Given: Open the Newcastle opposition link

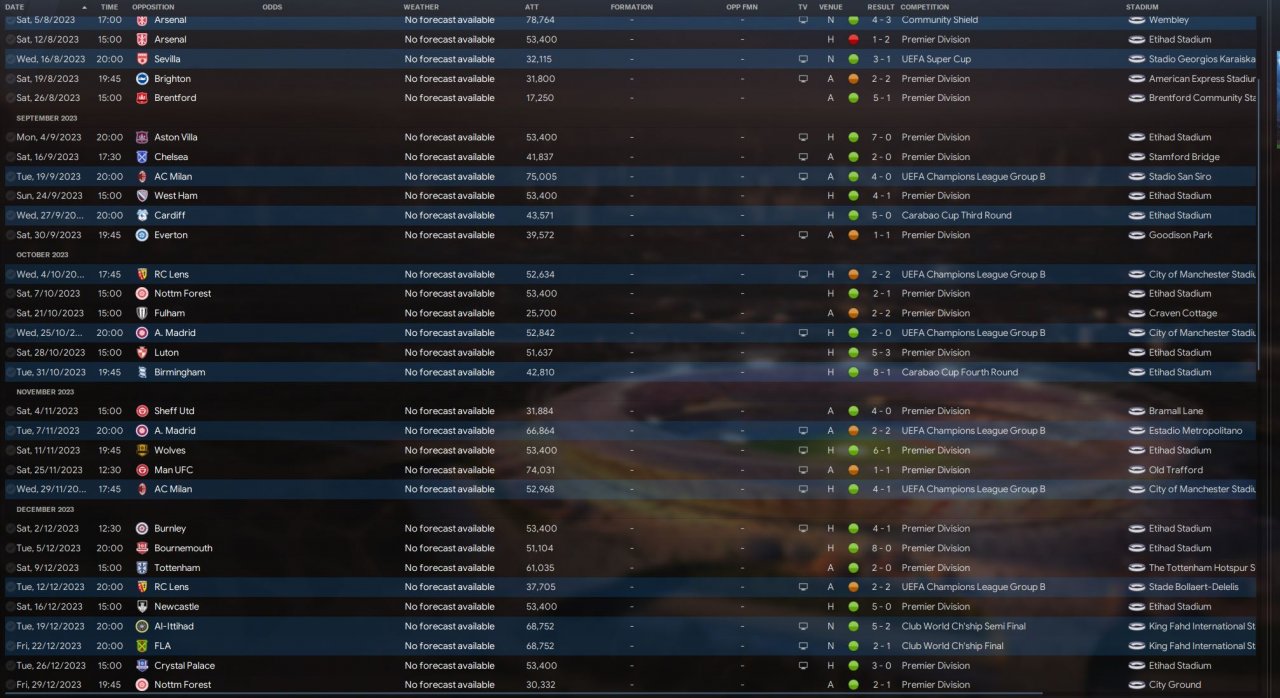Looking at the screenshot, I should tap(176, 606).
